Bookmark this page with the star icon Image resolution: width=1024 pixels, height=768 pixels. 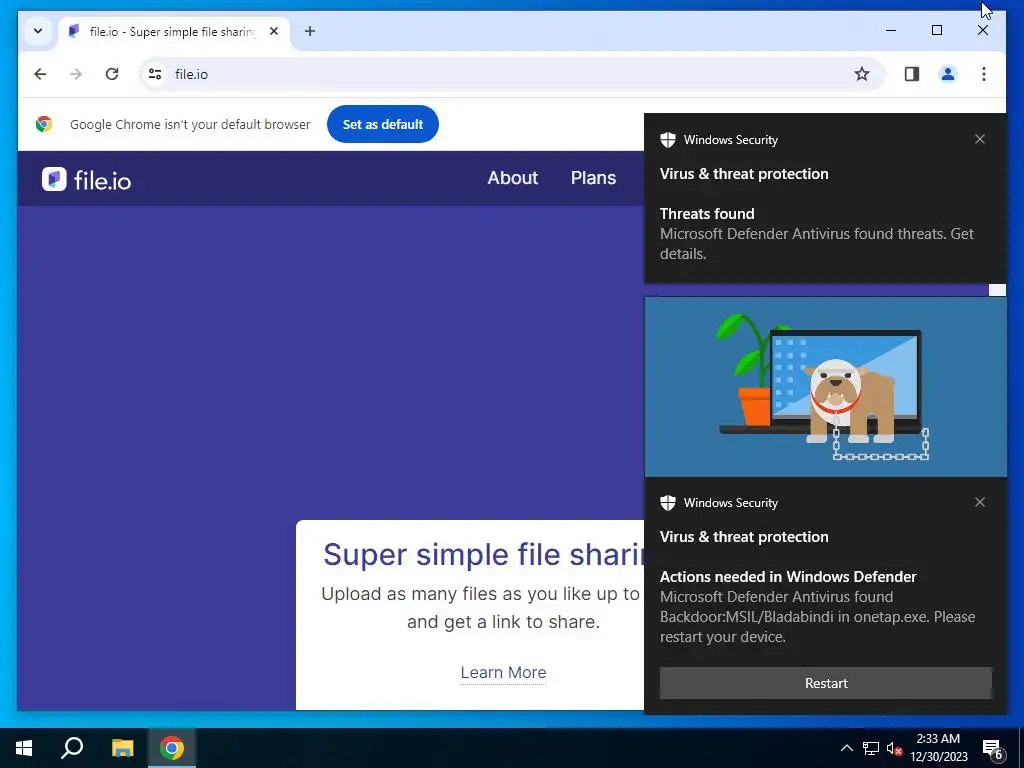[861, 74]
